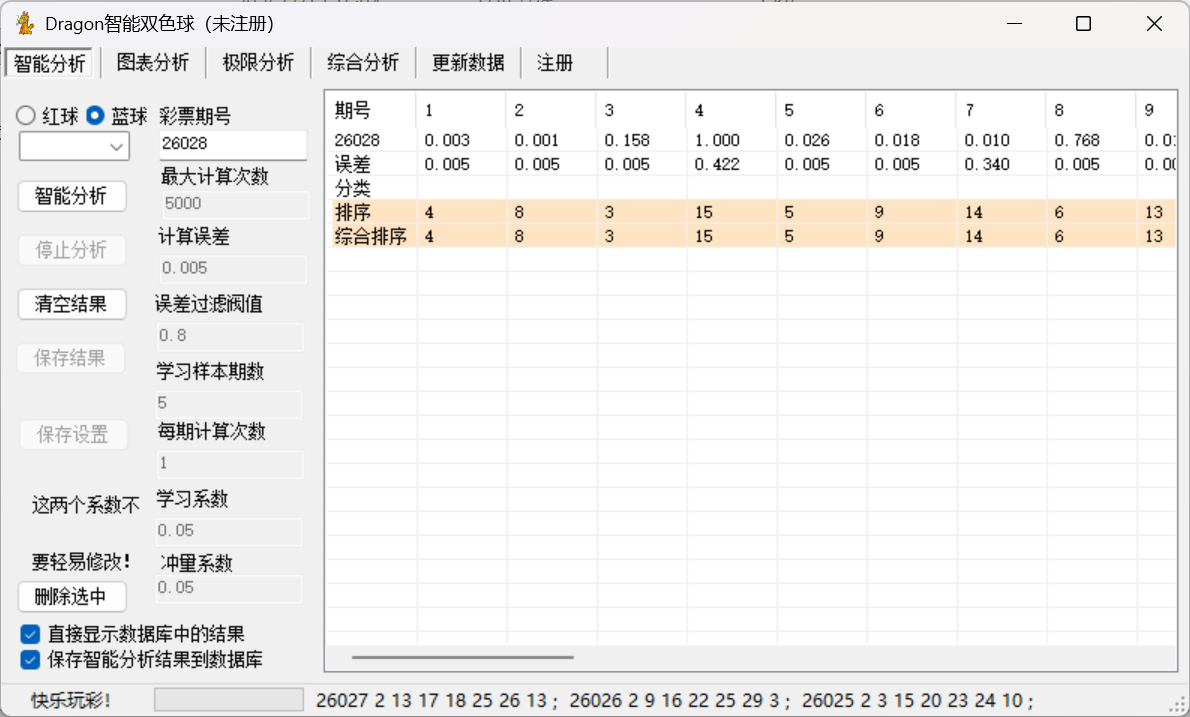Open the 更新数据 tab
Viewport: 1190px width, 717px height.
click(468, 63)
